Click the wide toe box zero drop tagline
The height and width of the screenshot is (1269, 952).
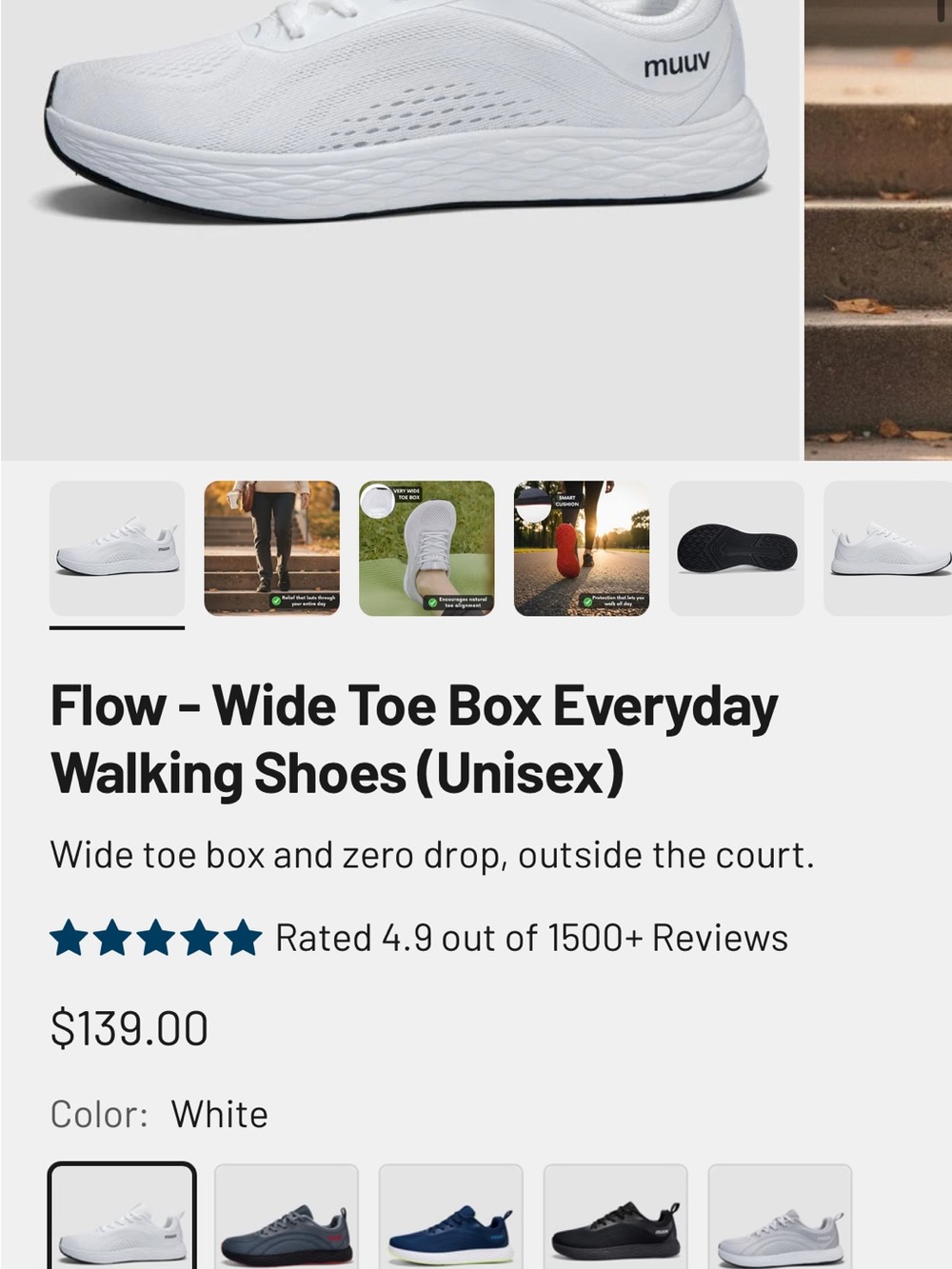[x=432, y=855]
